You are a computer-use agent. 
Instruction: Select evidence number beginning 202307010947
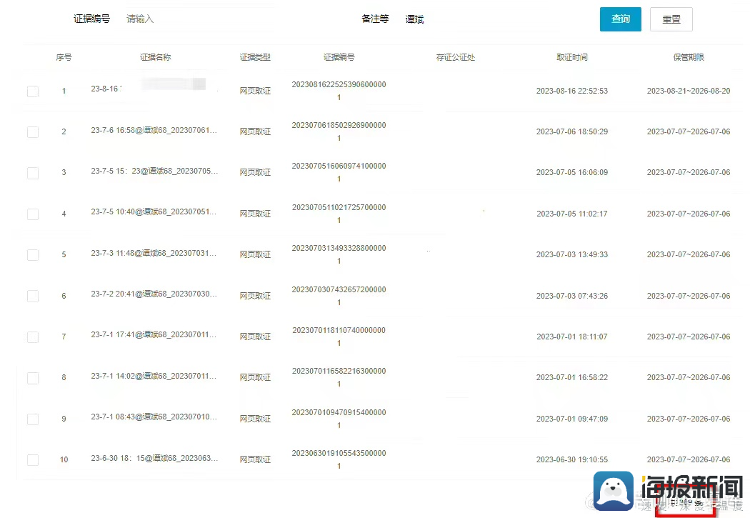tap(339, 419)
